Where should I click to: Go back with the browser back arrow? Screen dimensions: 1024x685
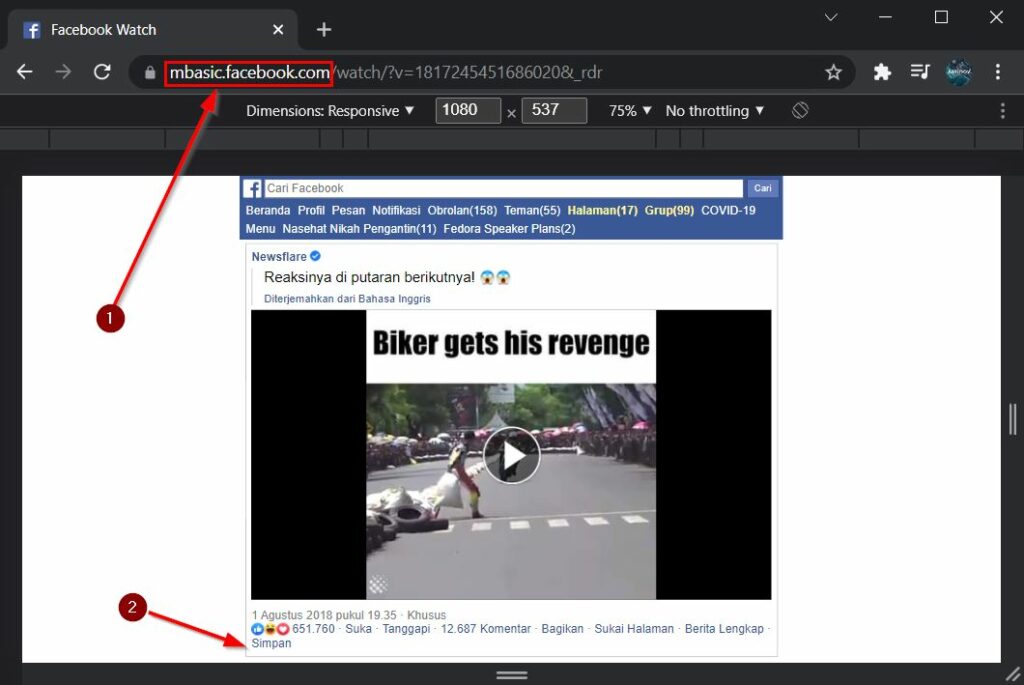coord(25,72)
